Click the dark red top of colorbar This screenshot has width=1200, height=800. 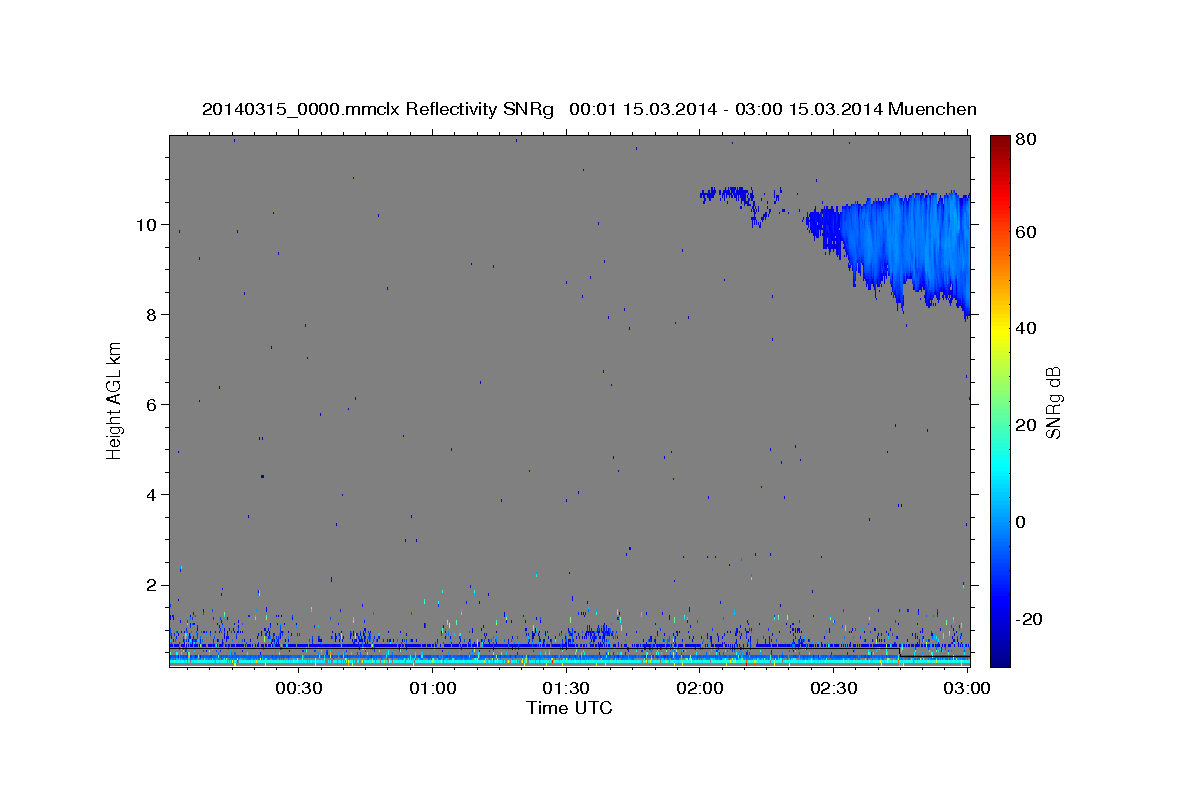pos(1000,146)
